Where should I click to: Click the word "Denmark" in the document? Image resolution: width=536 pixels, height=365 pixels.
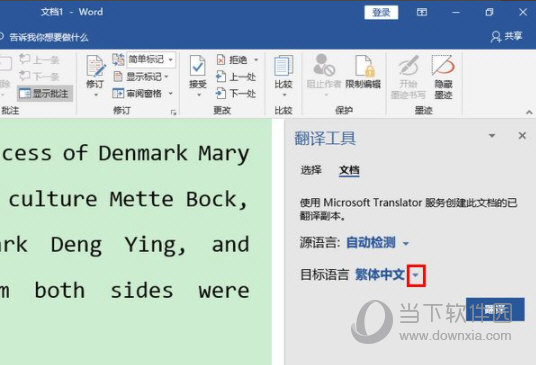coord(143,153)
